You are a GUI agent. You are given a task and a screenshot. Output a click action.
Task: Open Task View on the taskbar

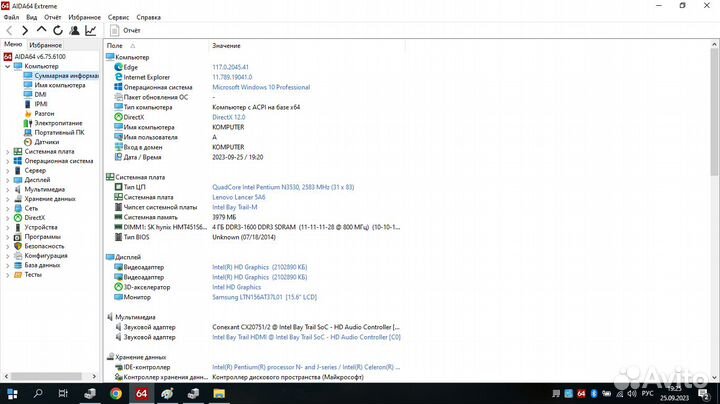[x=63, y=393]
